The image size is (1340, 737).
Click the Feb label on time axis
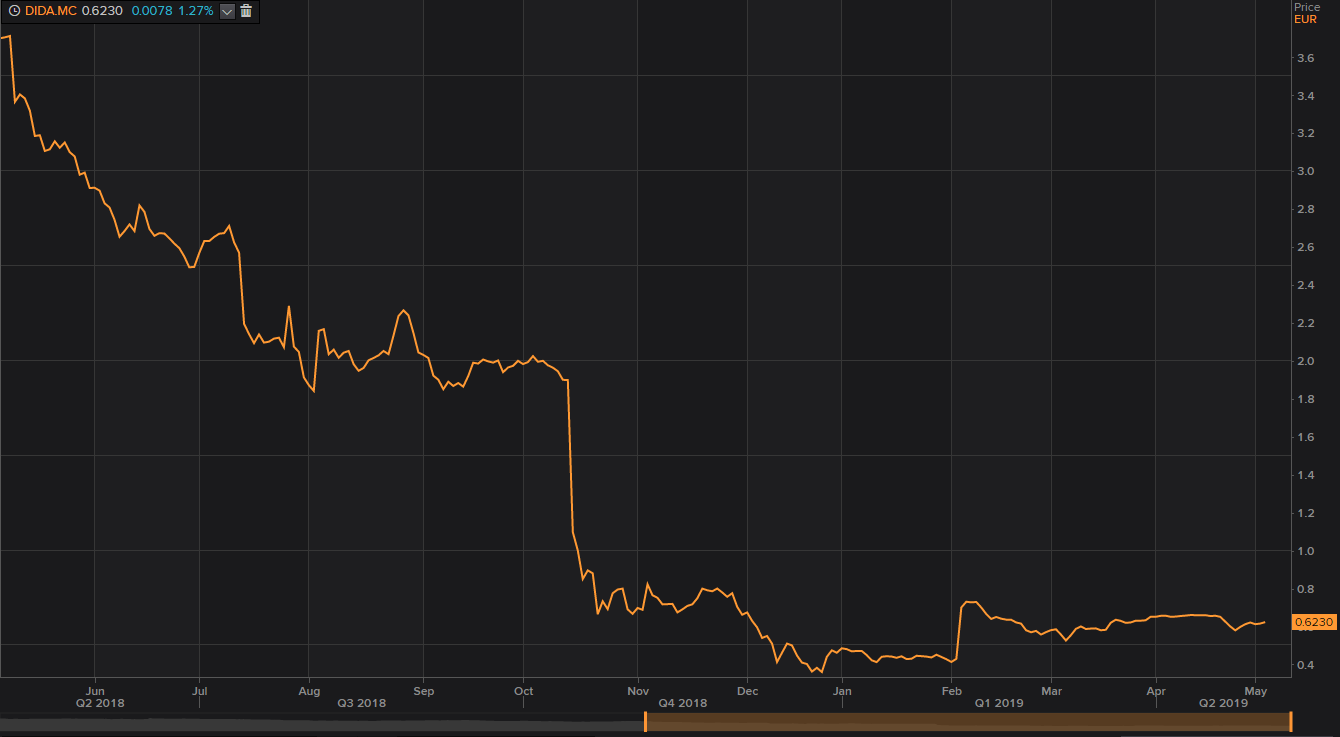(x=951, y=690)
